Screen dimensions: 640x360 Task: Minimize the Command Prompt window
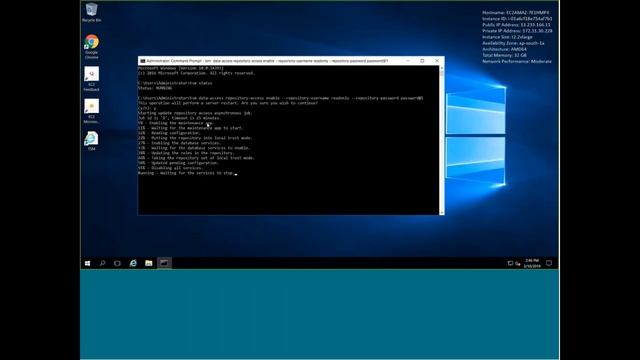[x=407, y=61]
